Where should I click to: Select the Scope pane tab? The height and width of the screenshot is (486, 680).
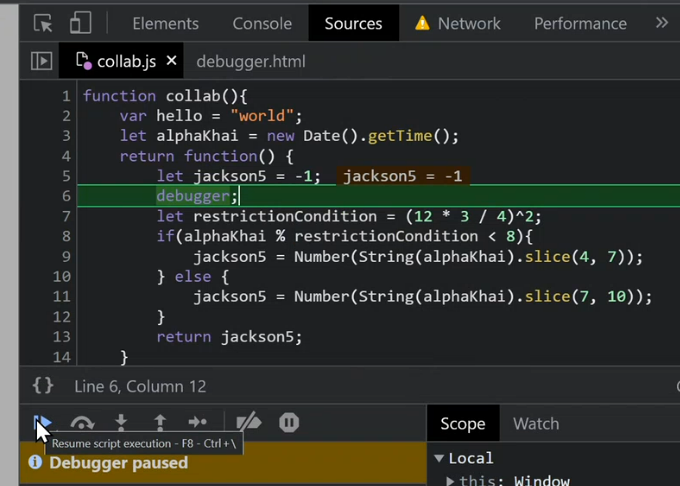(x=463, y=424)
